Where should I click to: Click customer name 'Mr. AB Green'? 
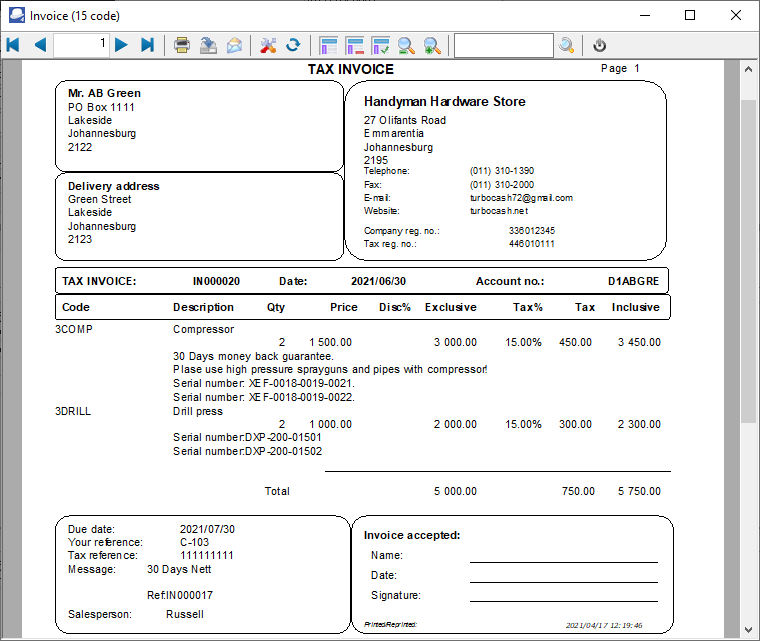[104, 93]
